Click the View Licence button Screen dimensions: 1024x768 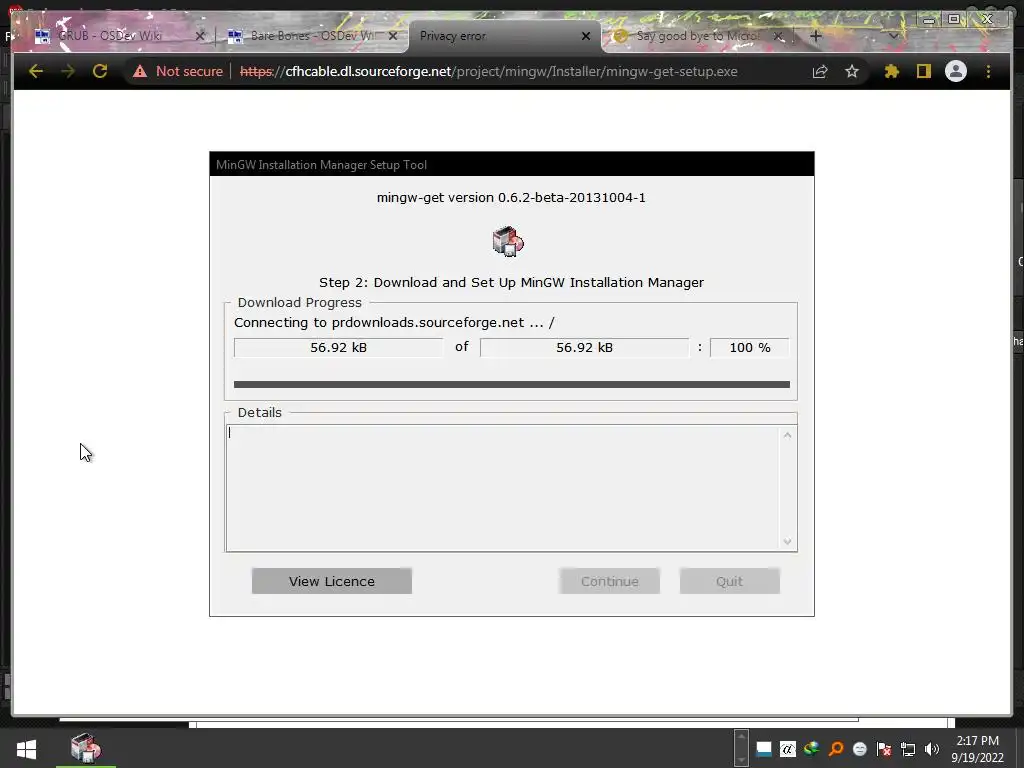point(332,581)
